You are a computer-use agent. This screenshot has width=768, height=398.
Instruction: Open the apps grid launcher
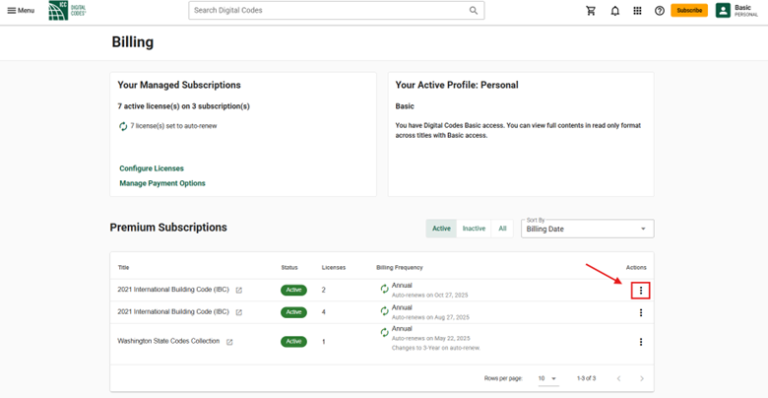637,10
